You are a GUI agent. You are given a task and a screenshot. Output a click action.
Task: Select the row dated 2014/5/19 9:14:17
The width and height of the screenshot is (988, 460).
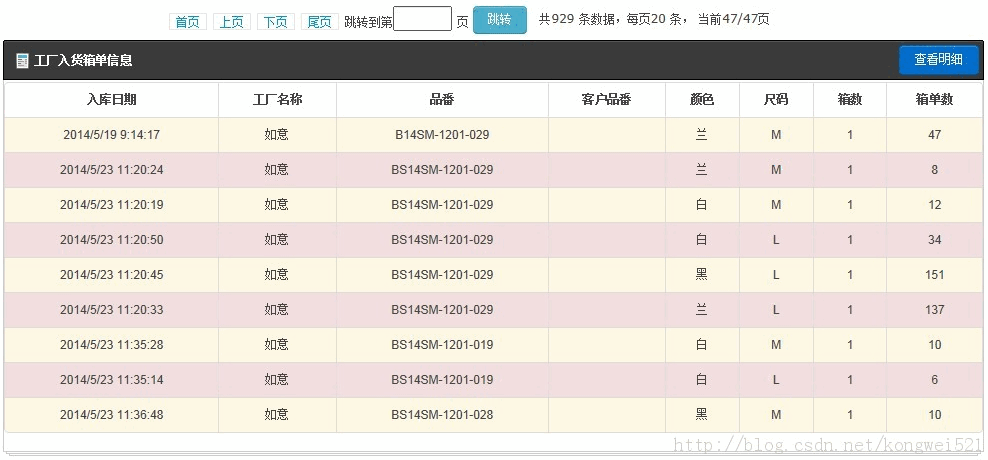coord(111,135)
